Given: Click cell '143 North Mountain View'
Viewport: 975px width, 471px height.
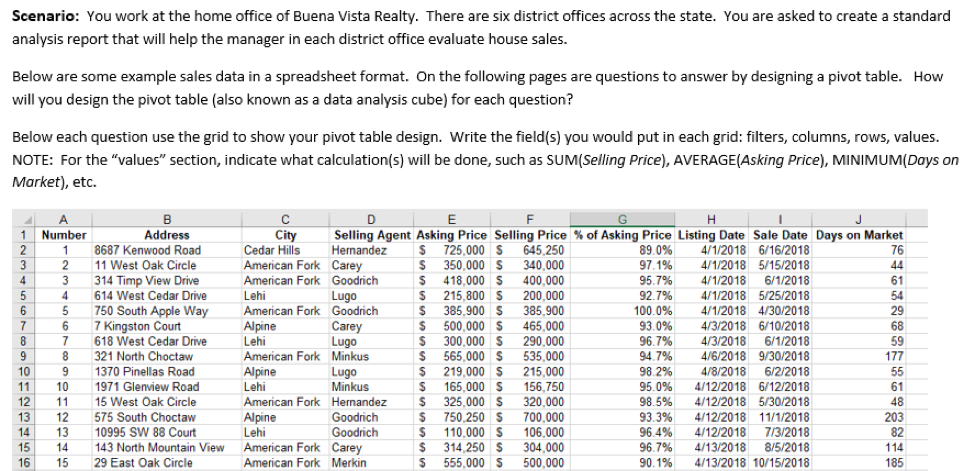Looking at the screenshot, I should (x=167, y=447).
